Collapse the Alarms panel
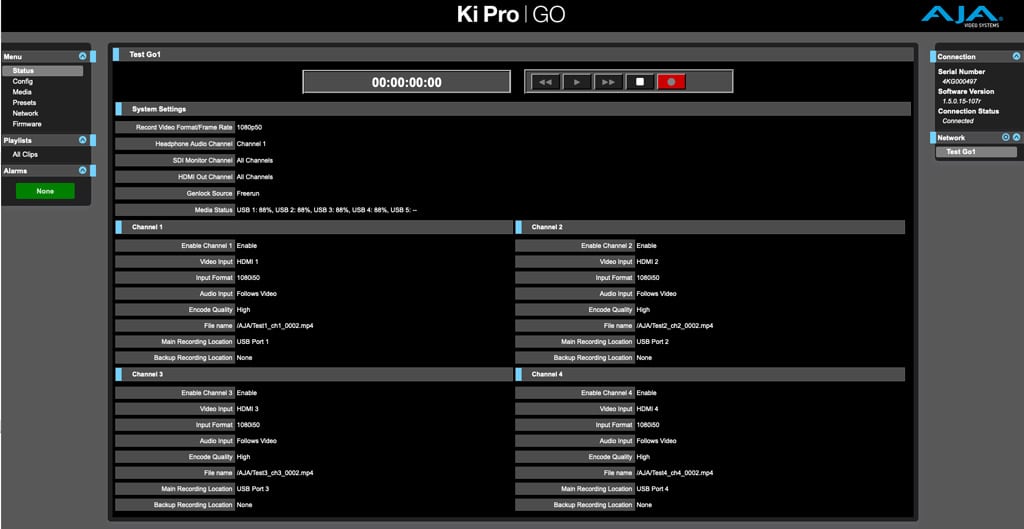Image resolution: width=1024 pixels, height=529 pixels. tap(82, 171)
